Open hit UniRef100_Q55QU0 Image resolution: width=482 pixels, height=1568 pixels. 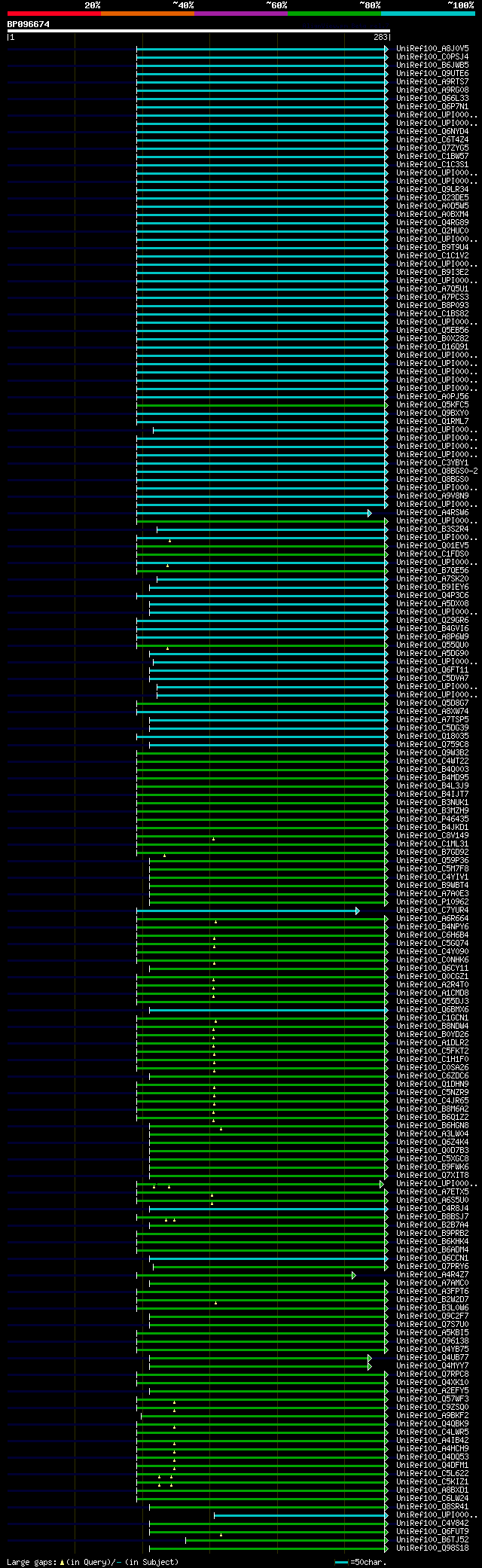pyautogui.click(x=432, y=645)
